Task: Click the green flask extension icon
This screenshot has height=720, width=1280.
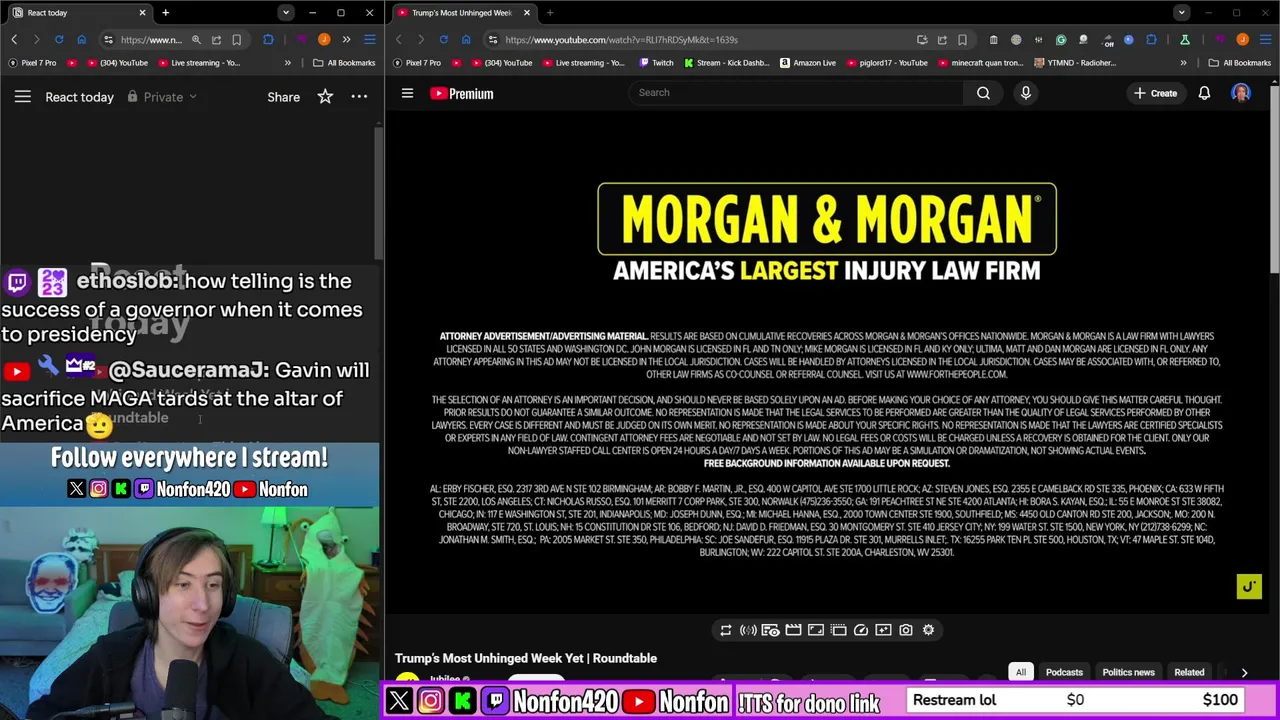Action: coord(1184,39)
